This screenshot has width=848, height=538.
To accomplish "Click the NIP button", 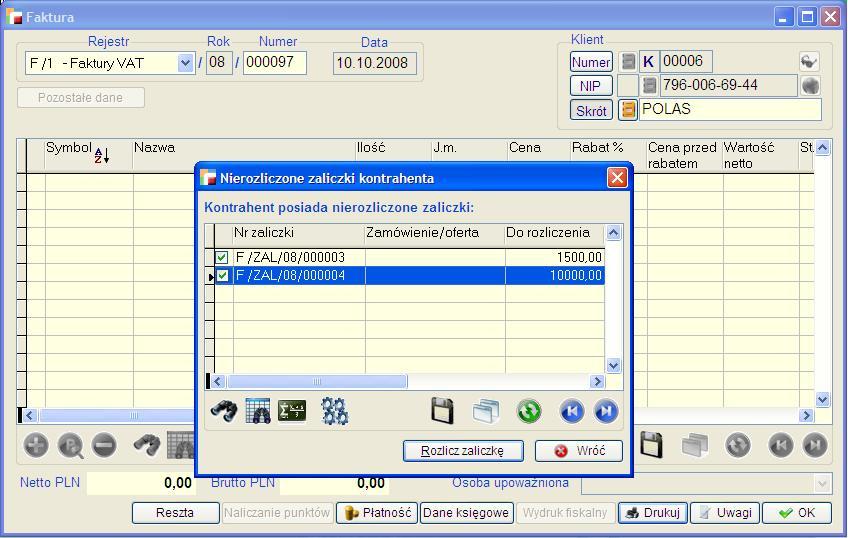I will [591, 86].
